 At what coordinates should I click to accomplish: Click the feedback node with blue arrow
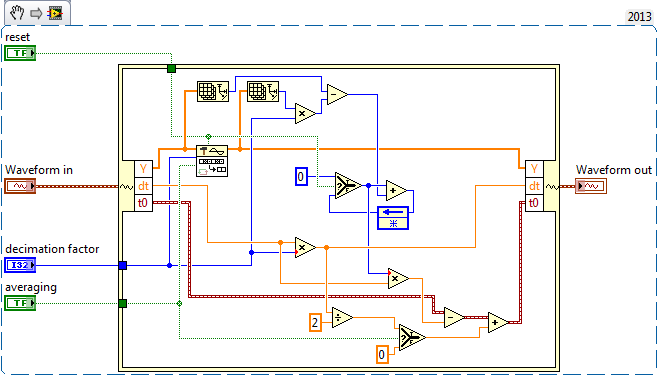tap(393, 217)
